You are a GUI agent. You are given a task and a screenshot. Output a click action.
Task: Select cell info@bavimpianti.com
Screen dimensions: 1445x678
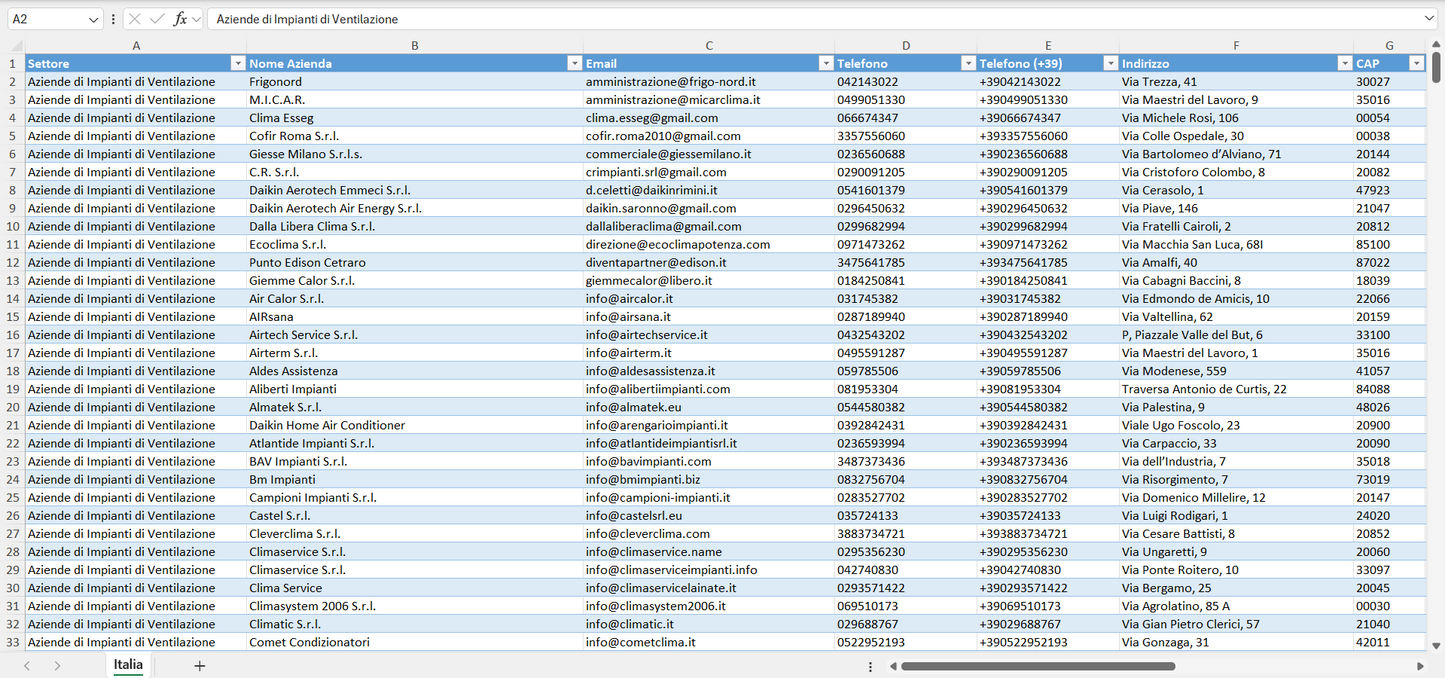click(x=709, y=461)
